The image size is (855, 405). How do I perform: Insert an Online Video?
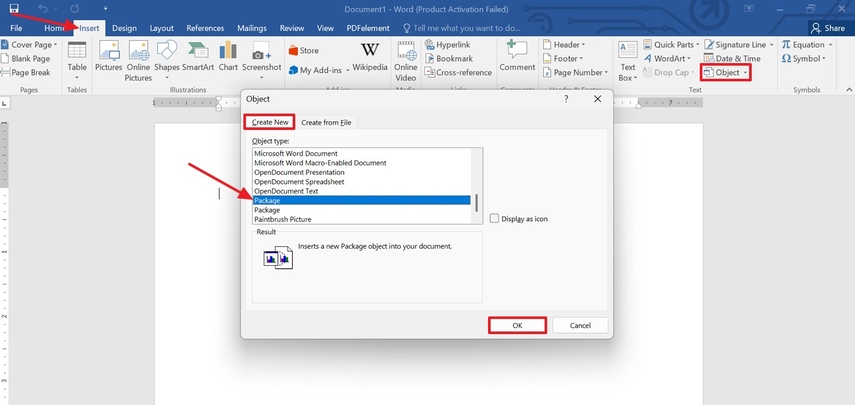406,61
